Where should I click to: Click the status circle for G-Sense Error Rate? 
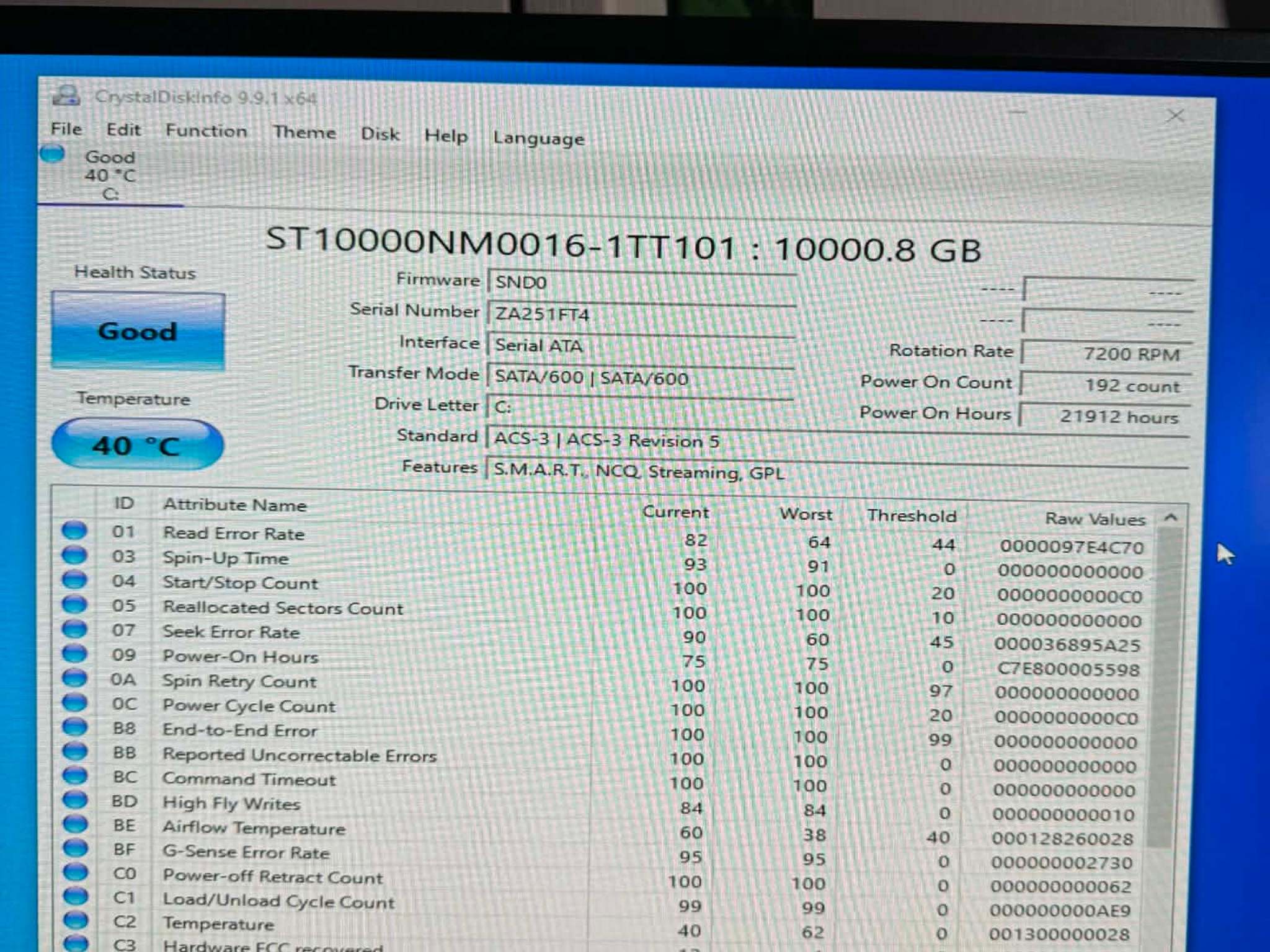click(75, 848)
